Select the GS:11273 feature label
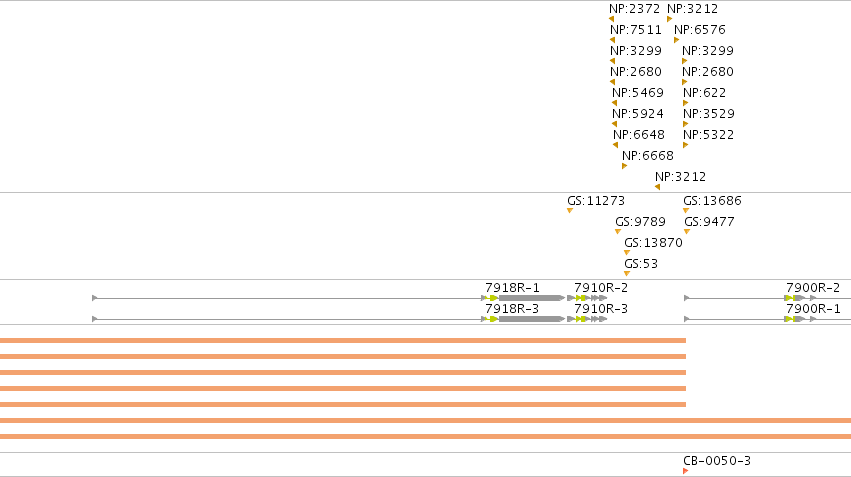The height and width of the screenshot is (477, 851). click(x=596, y=201)
